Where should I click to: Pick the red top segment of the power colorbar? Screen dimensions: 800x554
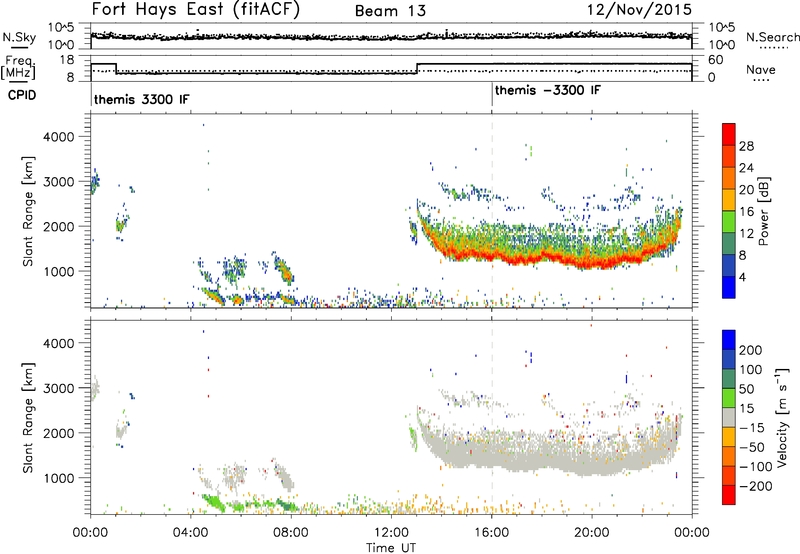[x=729, y=134]
